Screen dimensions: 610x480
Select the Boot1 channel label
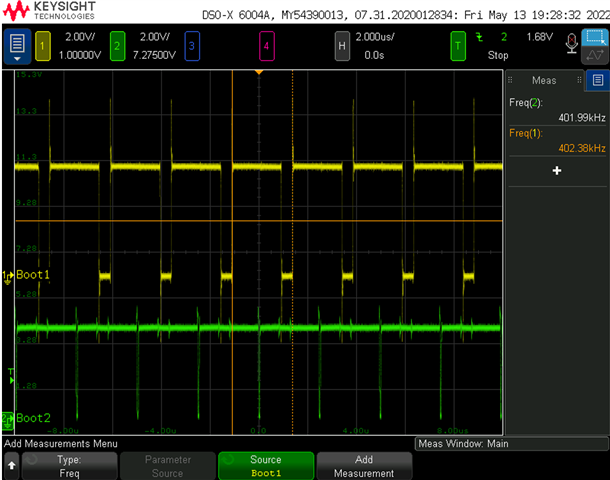(x=33, y=275)
